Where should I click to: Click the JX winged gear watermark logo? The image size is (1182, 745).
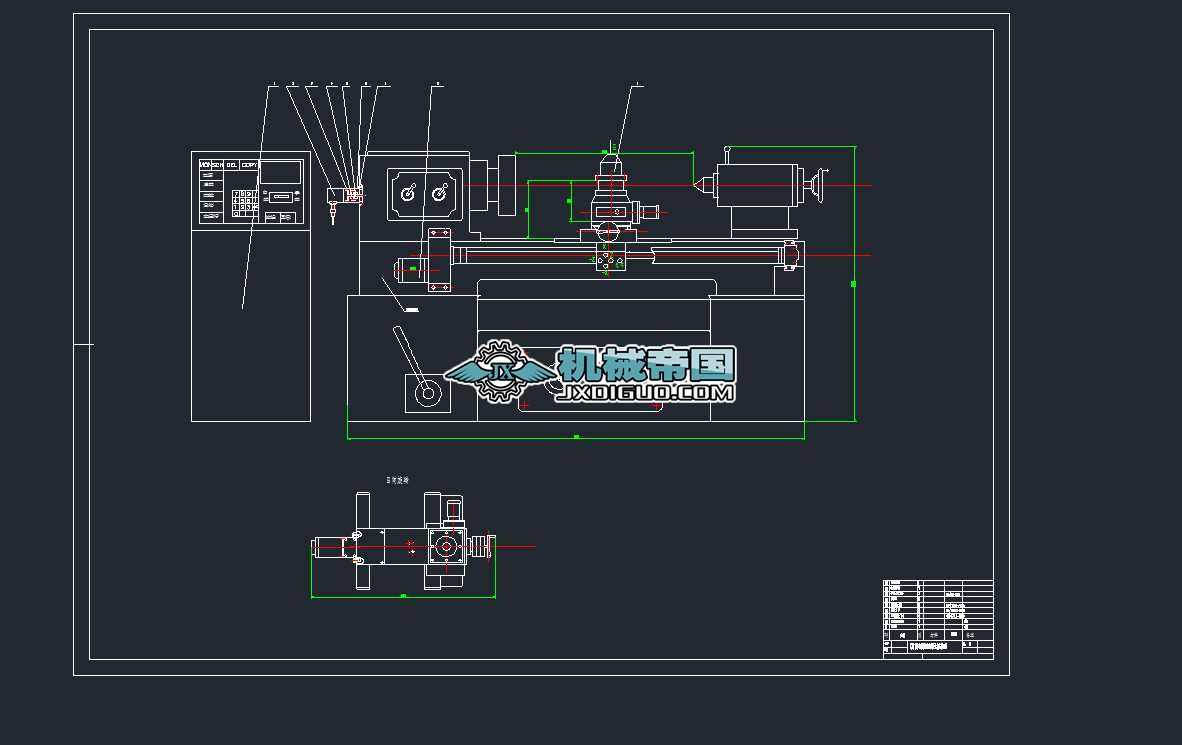point(500,371)
